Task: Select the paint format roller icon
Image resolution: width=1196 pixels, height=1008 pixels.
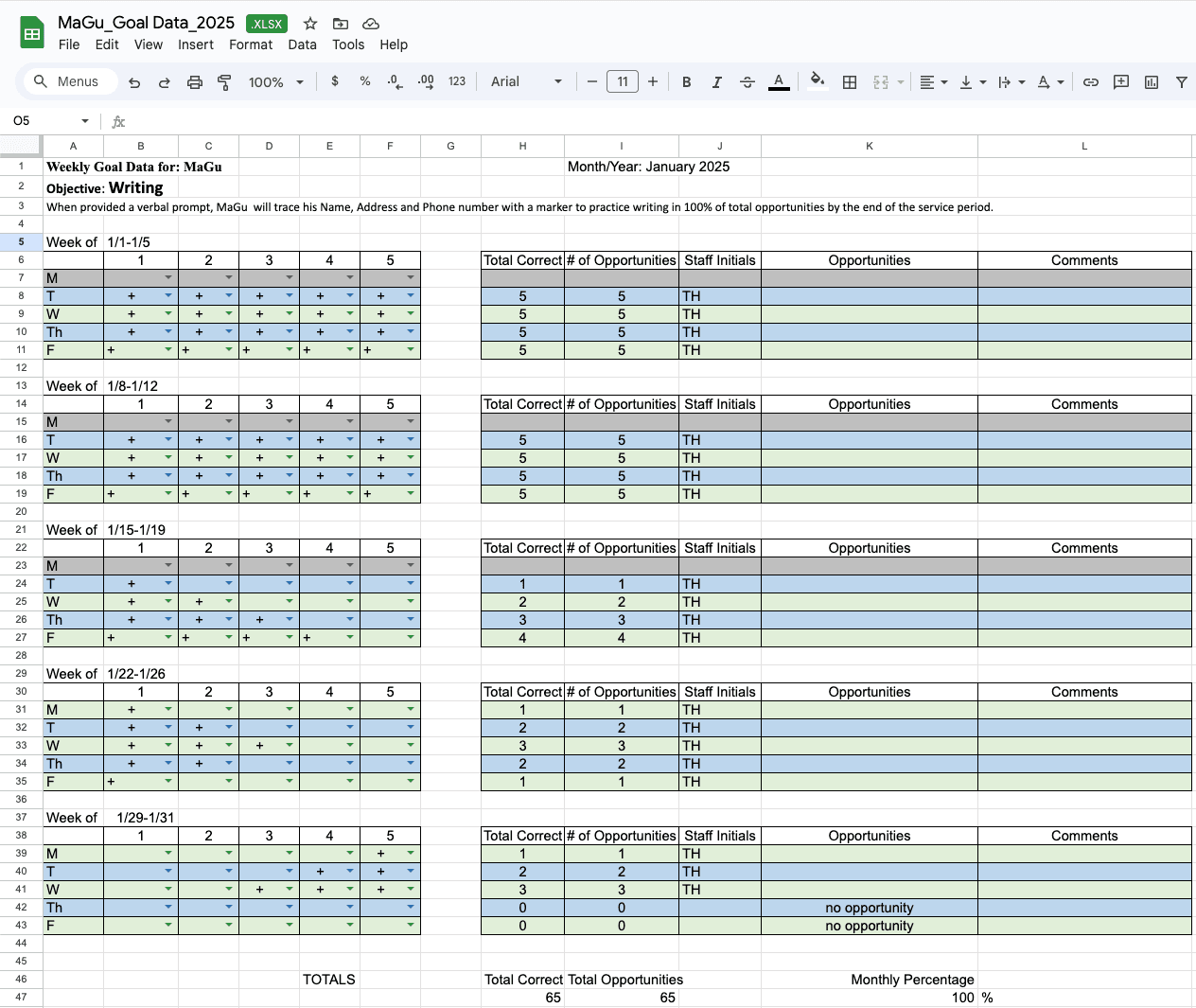Action: 224,82
